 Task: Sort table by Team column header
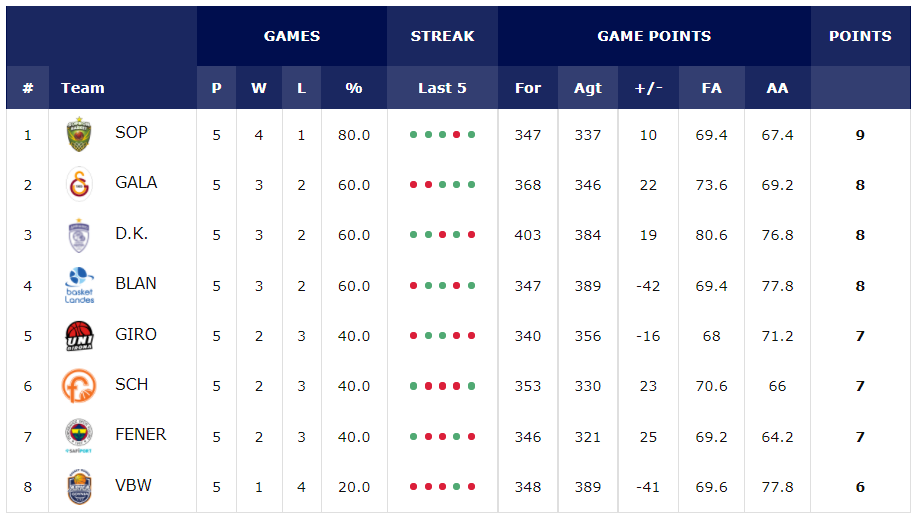(x=83, y=88)
